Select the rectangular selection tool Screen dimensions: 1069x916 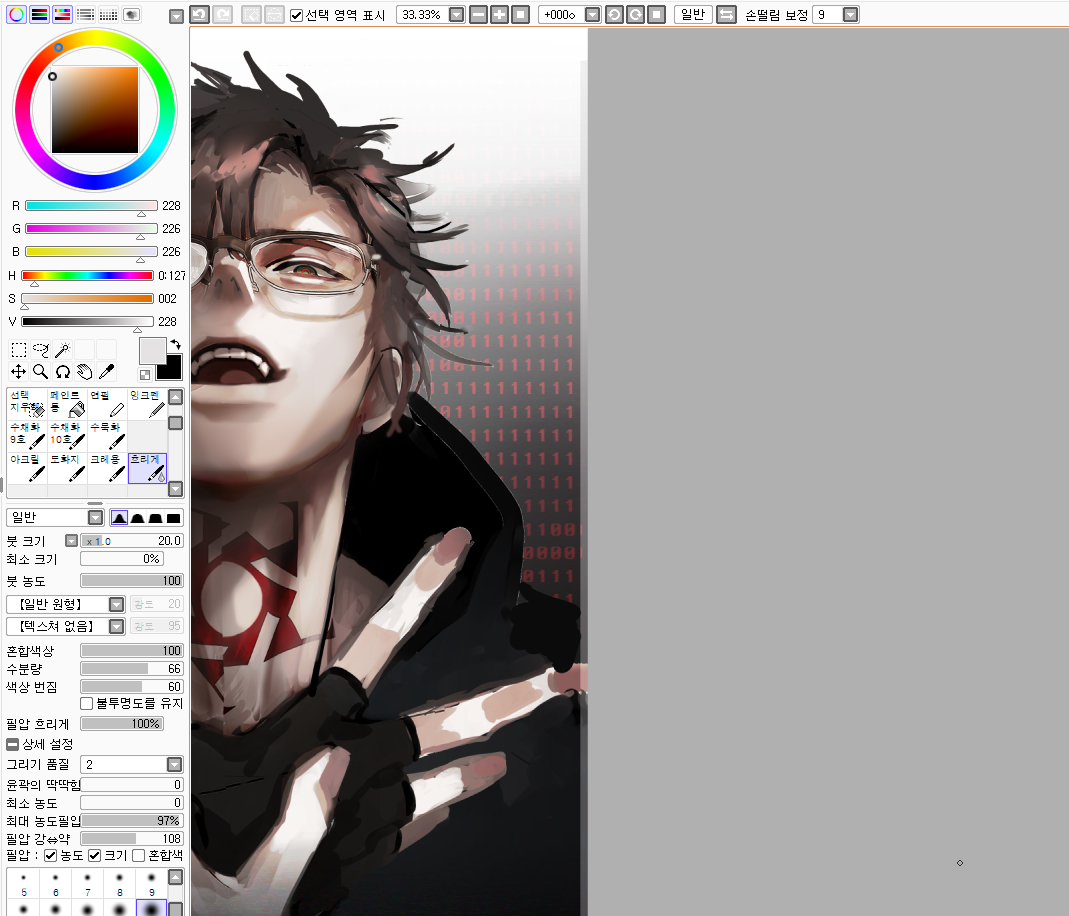pos(19,350)
